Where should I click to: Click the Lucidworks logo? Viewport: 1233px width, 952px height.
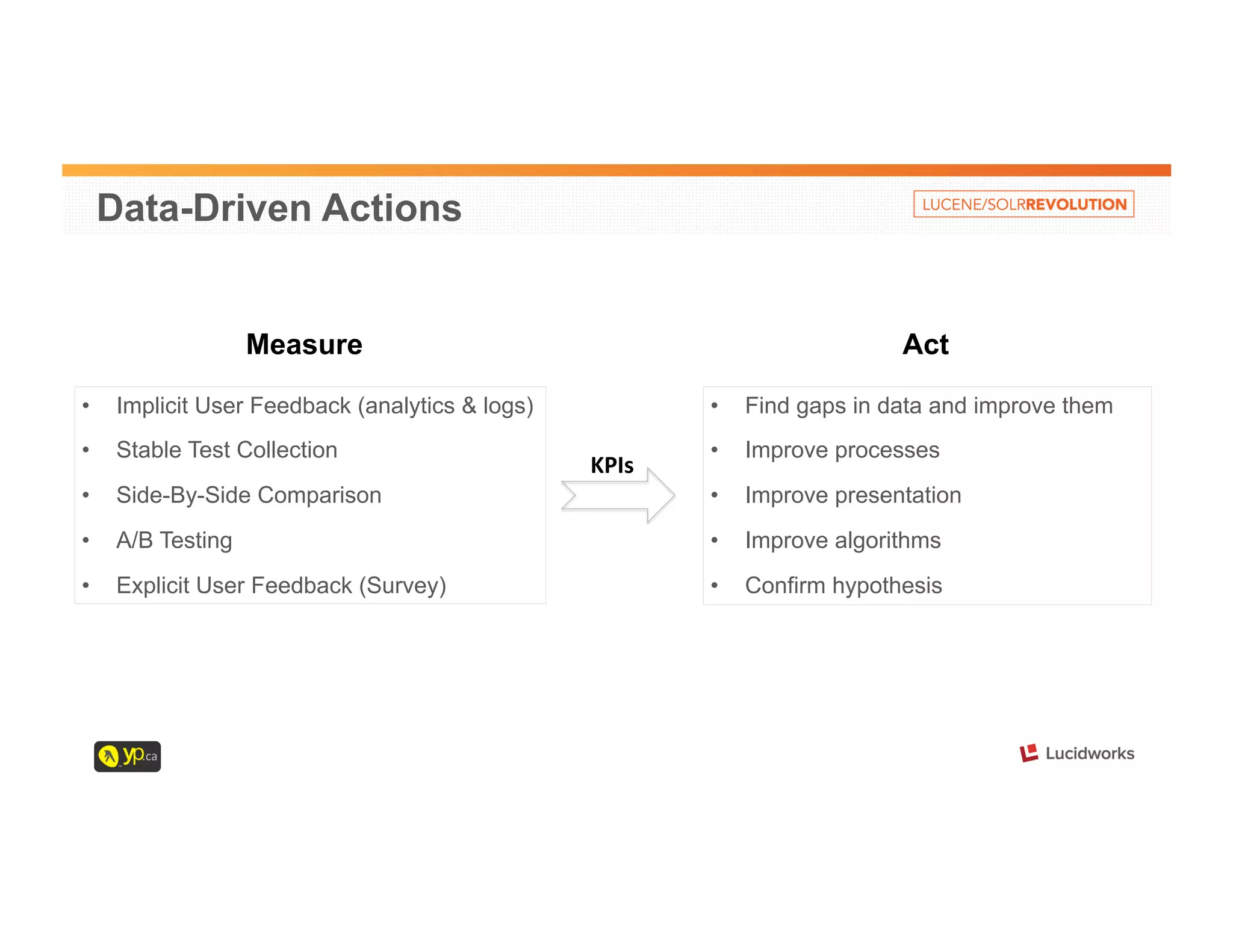[x=1076, y=753]
